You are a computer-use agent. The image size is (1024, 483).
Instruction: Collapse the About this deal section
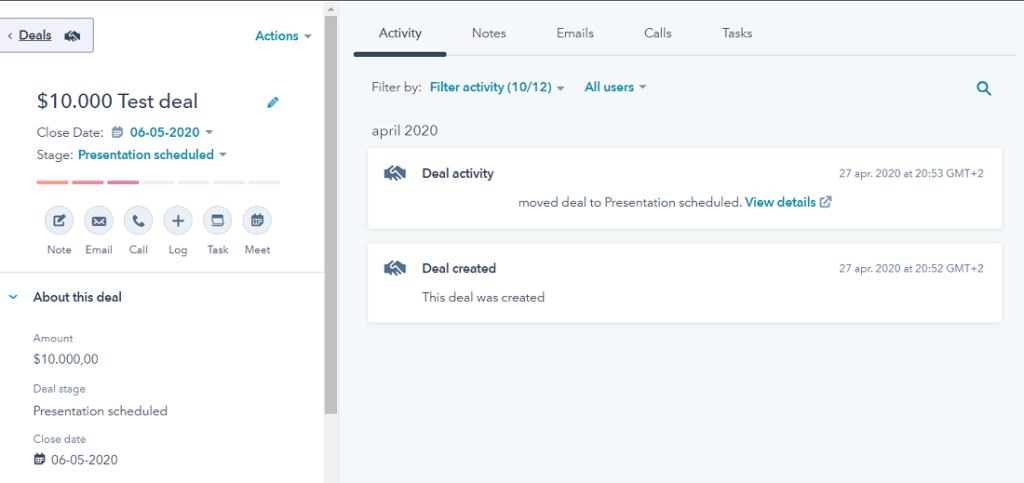pos(14,297)
